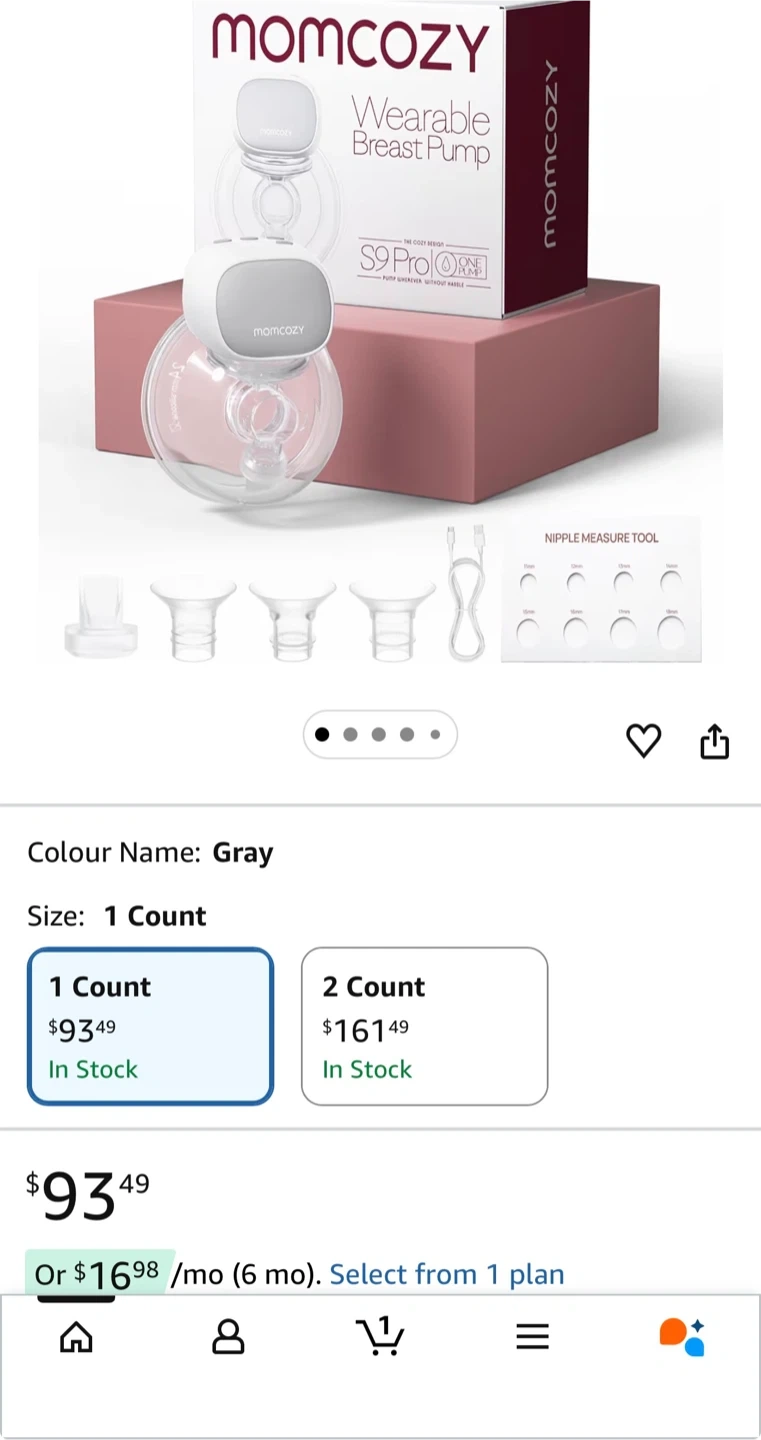Screen dimensions: 761x1440
Task: Tap the heart wishlist icon
Action: pos(643,741)
